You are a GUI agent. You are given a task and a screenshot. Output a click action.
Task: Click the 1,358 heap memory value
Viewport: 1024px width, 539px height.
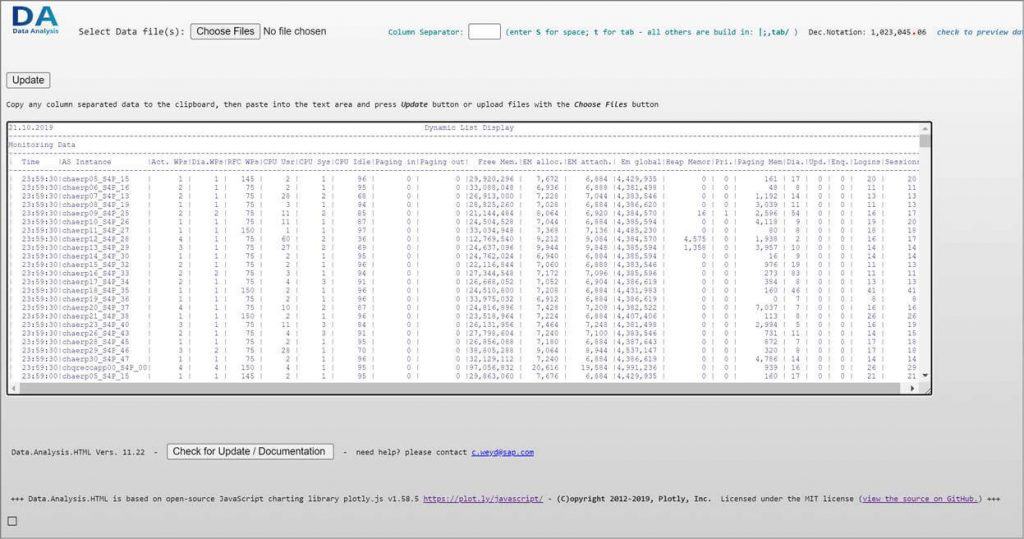coord(695,248)
